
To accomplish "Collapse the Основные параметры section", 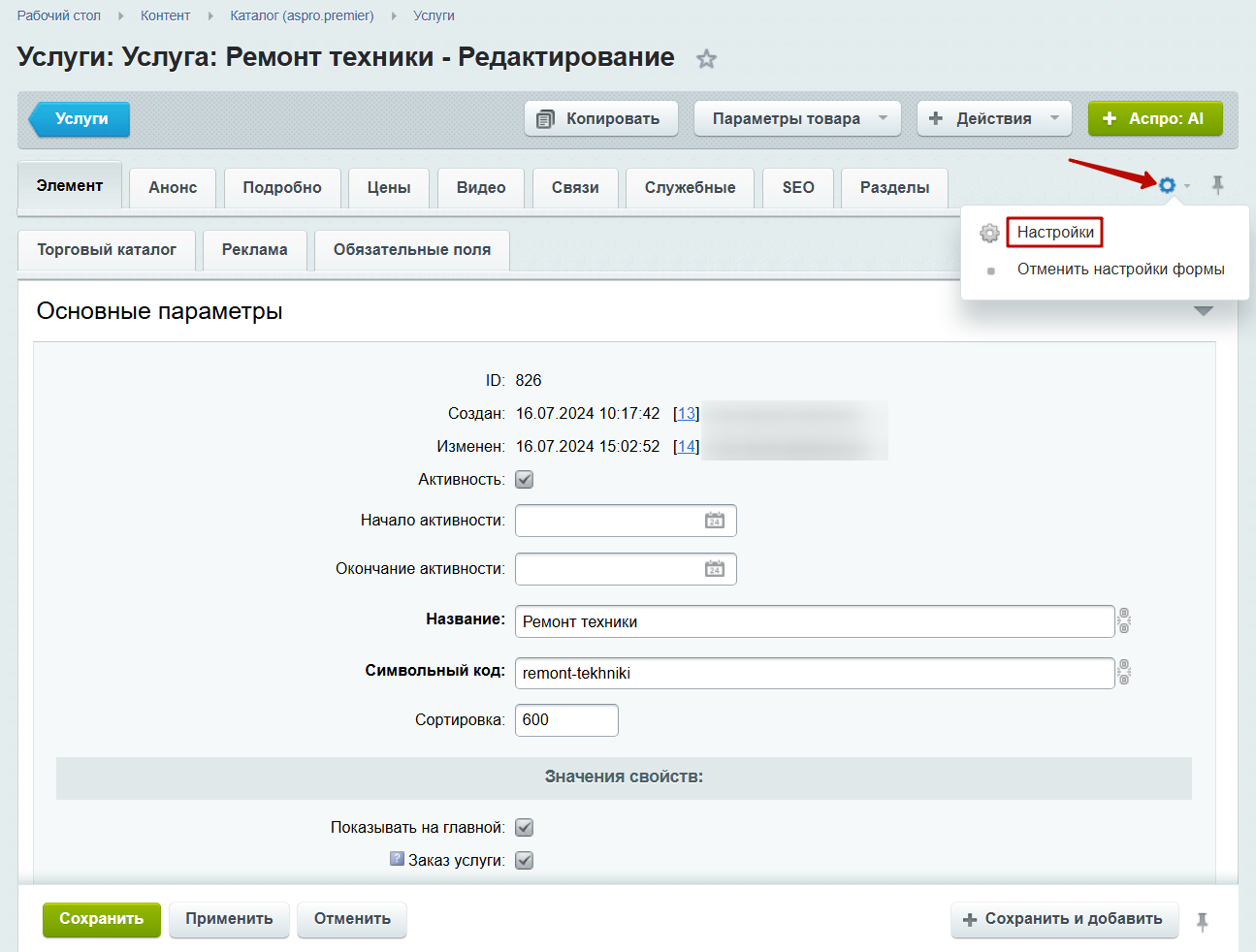I will (x=1203, y=311).
